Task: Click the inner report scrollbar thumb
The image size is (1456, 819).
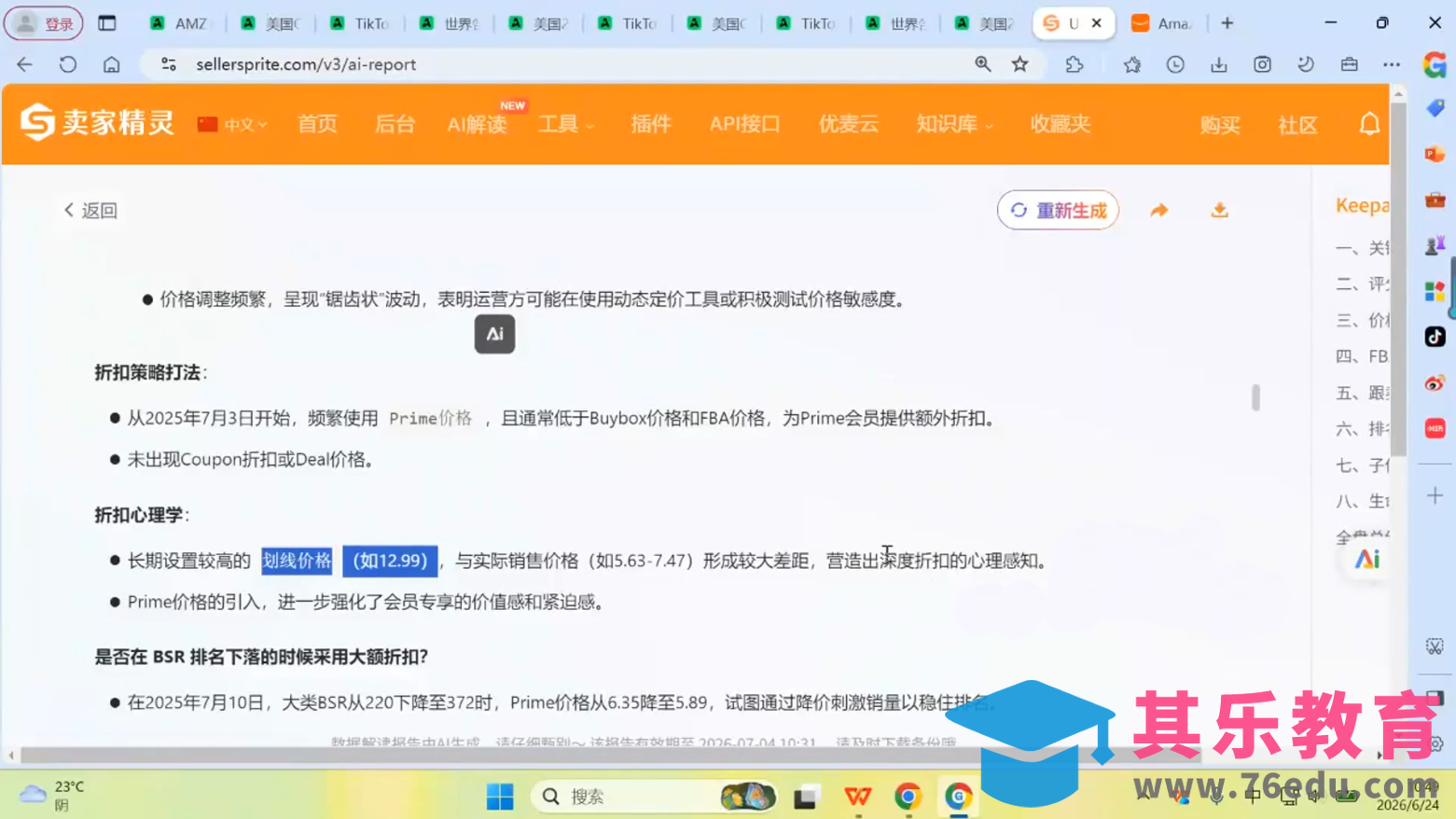Action: coord(1255,397)
